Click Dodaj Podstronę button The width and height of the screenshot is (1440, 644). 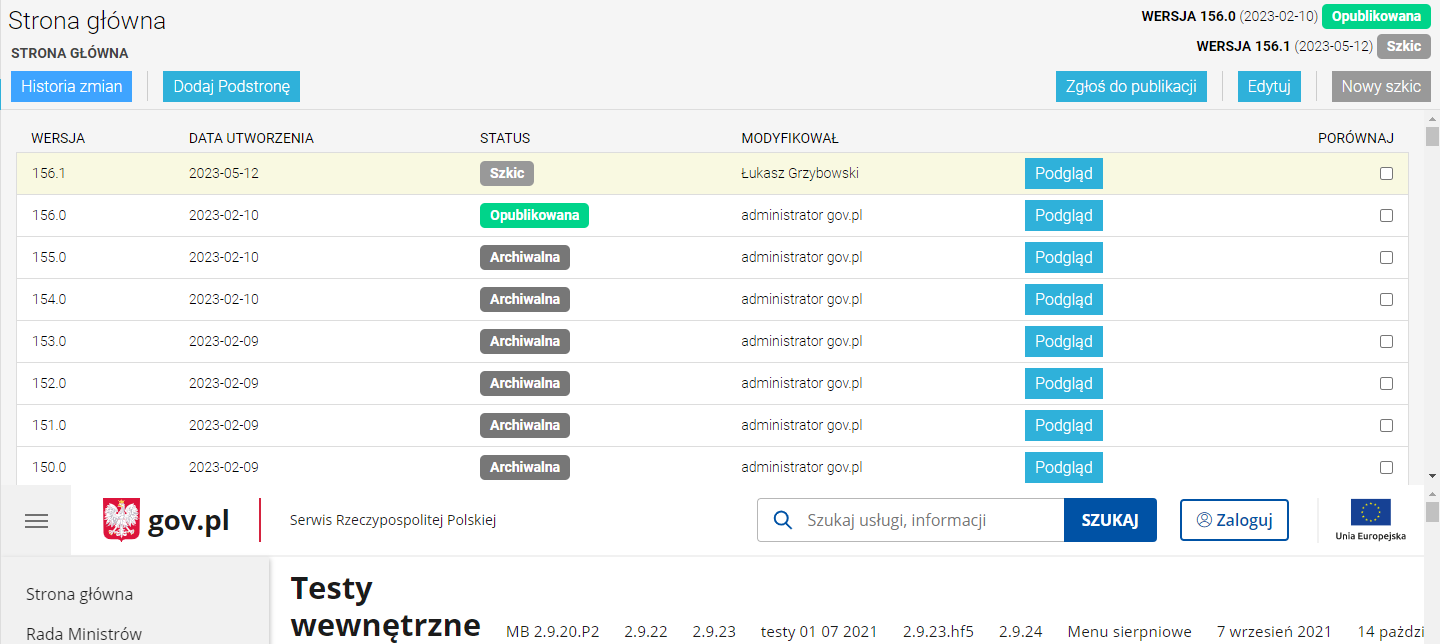pyautogui.click(x=231, y=86)
